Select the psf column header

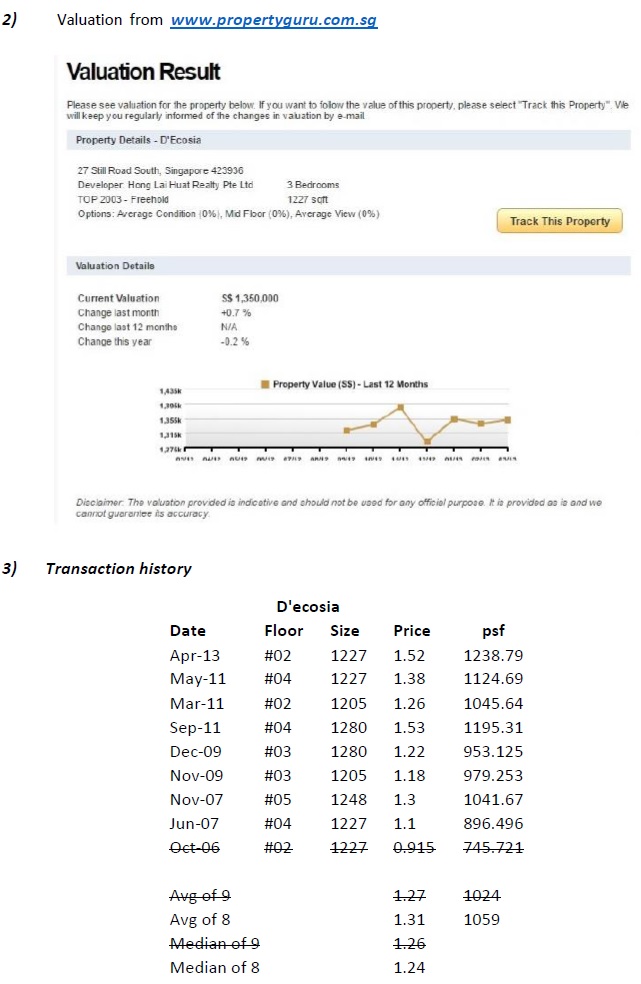tap(493, 631)
